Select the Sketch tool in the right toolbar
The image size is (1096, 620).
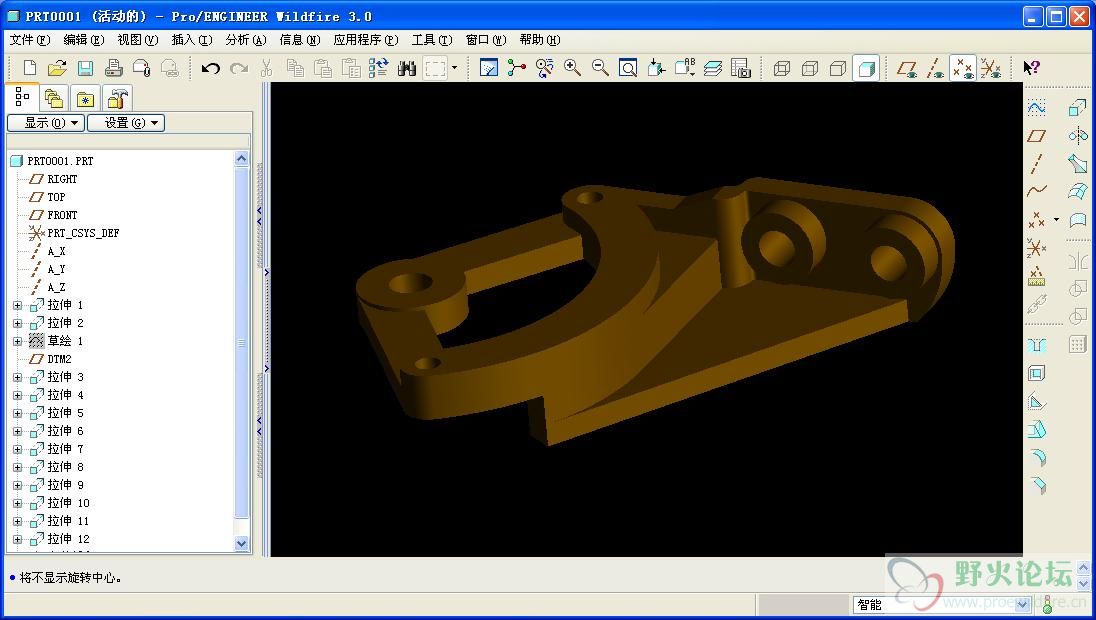coord(1037,108)
